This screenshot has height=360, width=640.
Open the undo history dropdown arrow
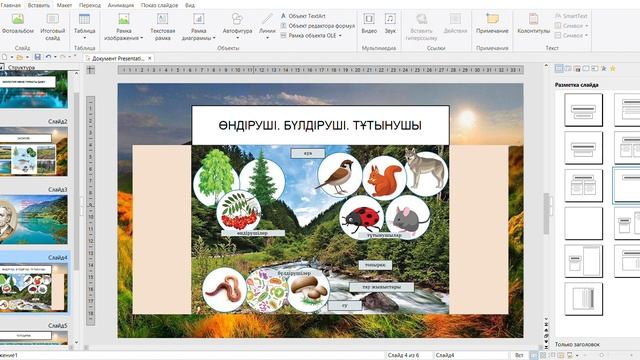click(x=55, y=57)
